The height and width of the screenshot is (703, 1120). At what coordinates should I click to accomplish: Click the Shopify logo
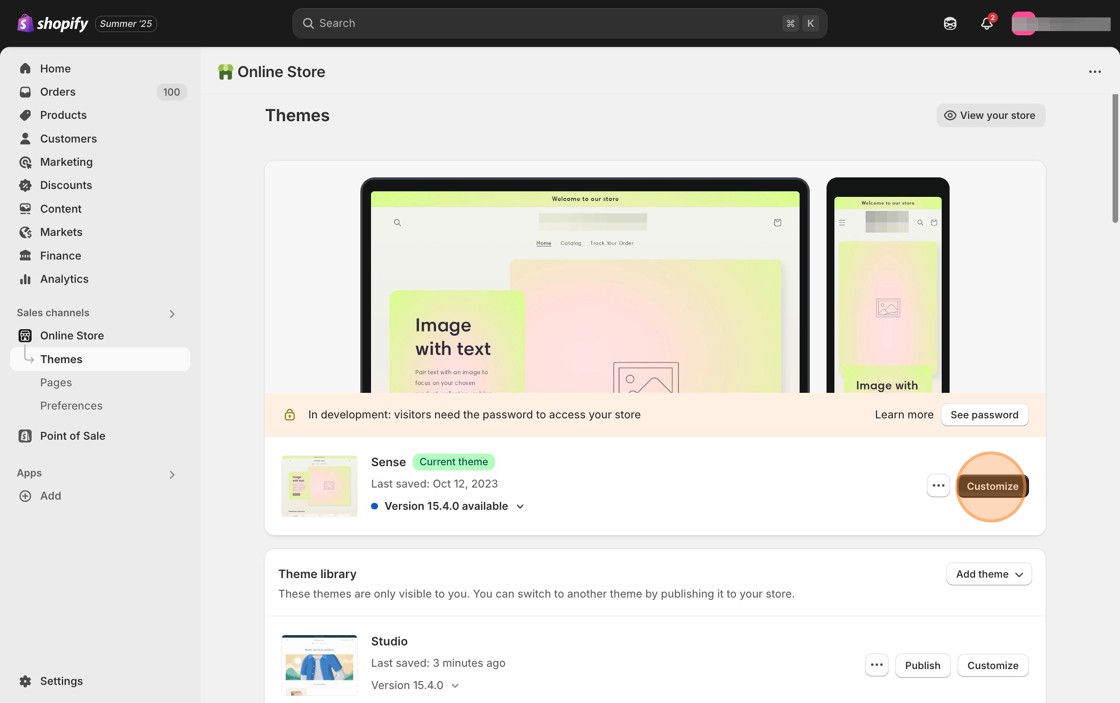[54, 23]
